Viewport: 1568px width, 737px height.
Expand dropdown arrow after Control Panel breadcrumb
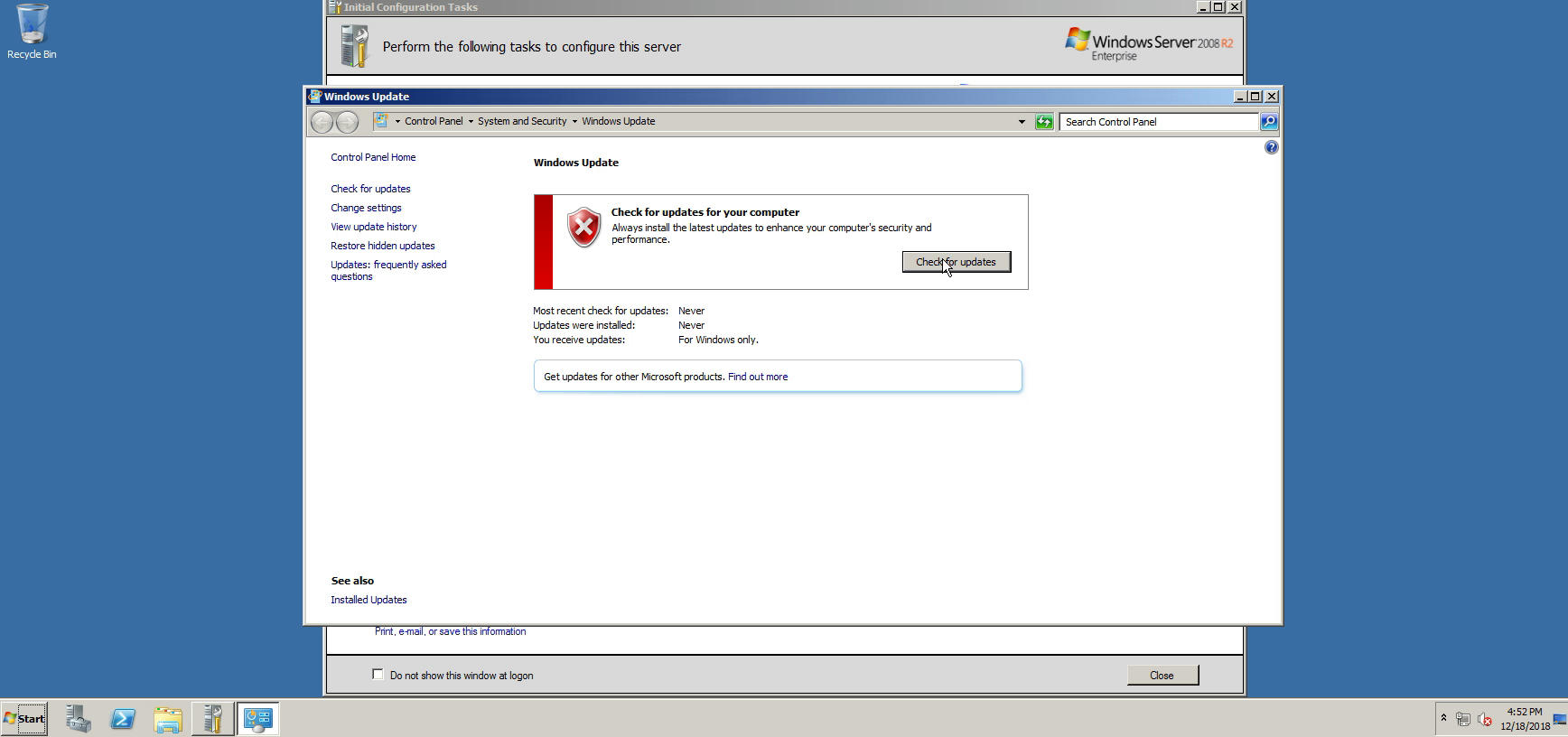coord(471,121)
